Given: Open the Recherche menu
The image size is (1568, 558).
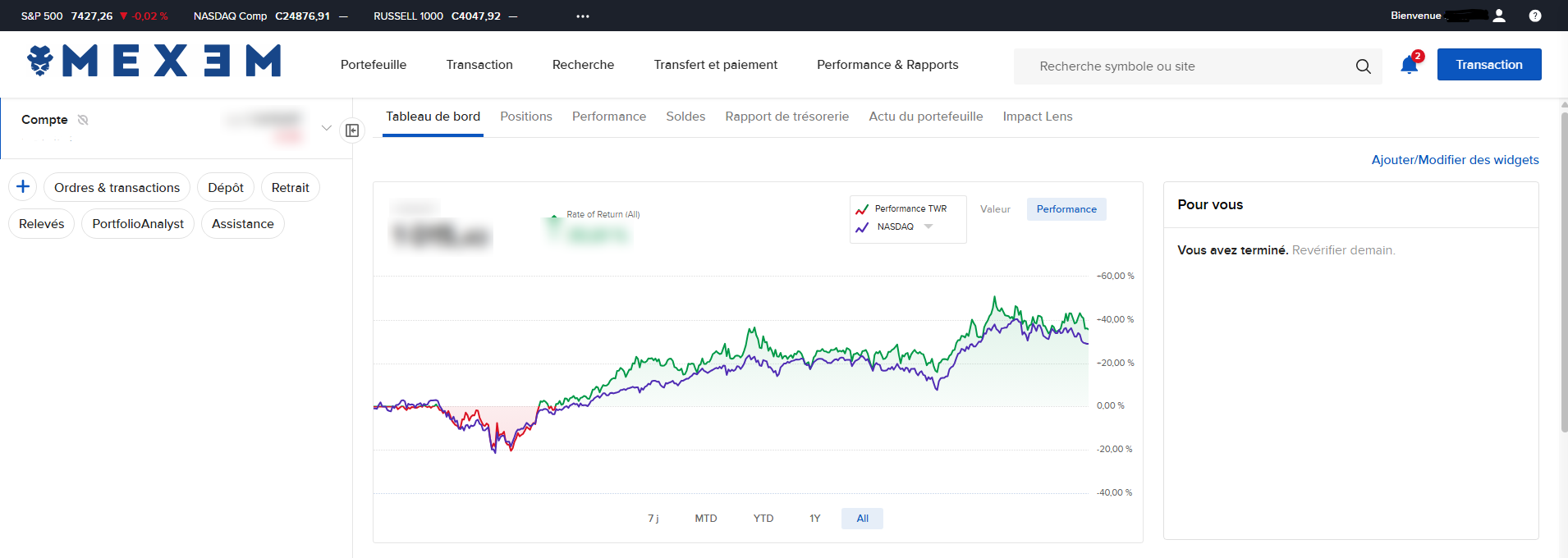Looking at the screenshot, I should click(x=583, y=65).
